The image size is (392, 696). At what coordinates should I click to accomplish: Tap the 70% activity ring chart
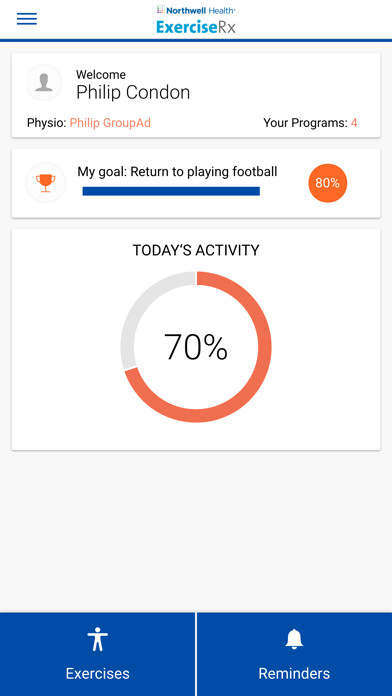196,347
